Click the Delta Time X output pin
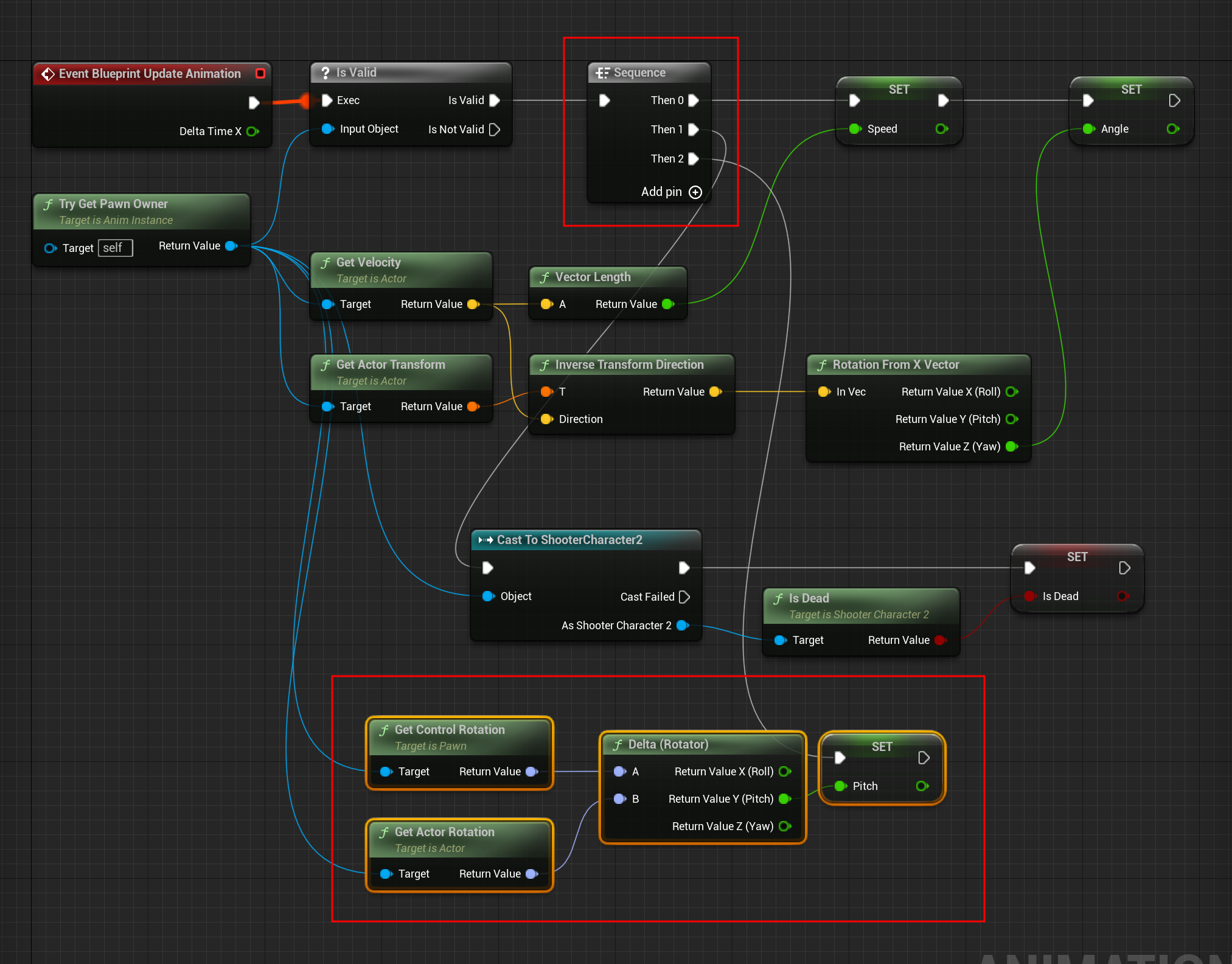This screenshot has width=1232, height=964. (x=252, y=131)
